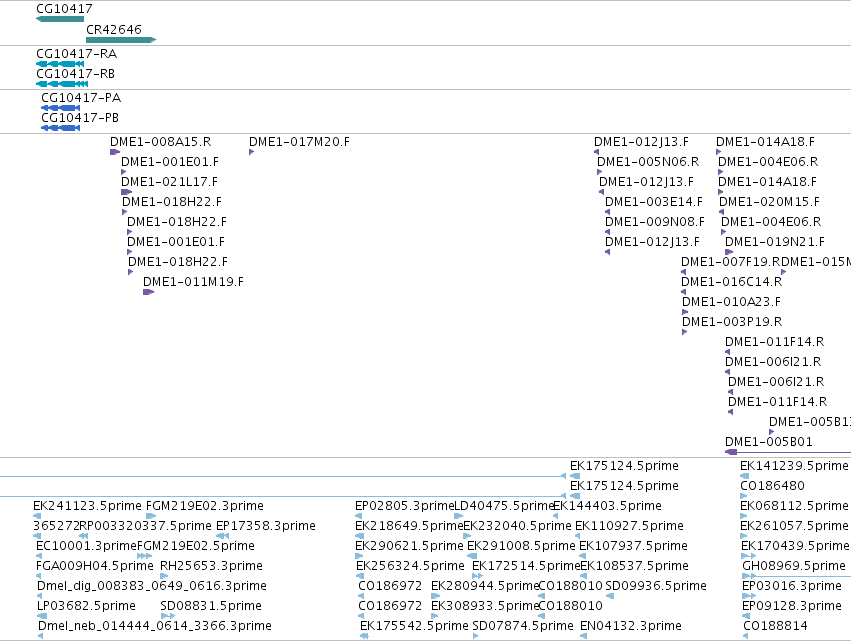Select the EP09128.3prime label
The width and height of the screenshot is (851, 641).
pos(791,606)
